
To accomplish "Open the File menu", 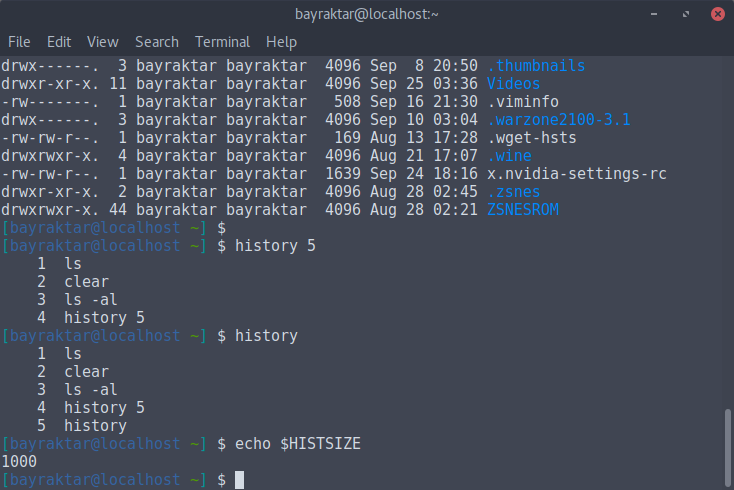I will [x=19, y=42].
